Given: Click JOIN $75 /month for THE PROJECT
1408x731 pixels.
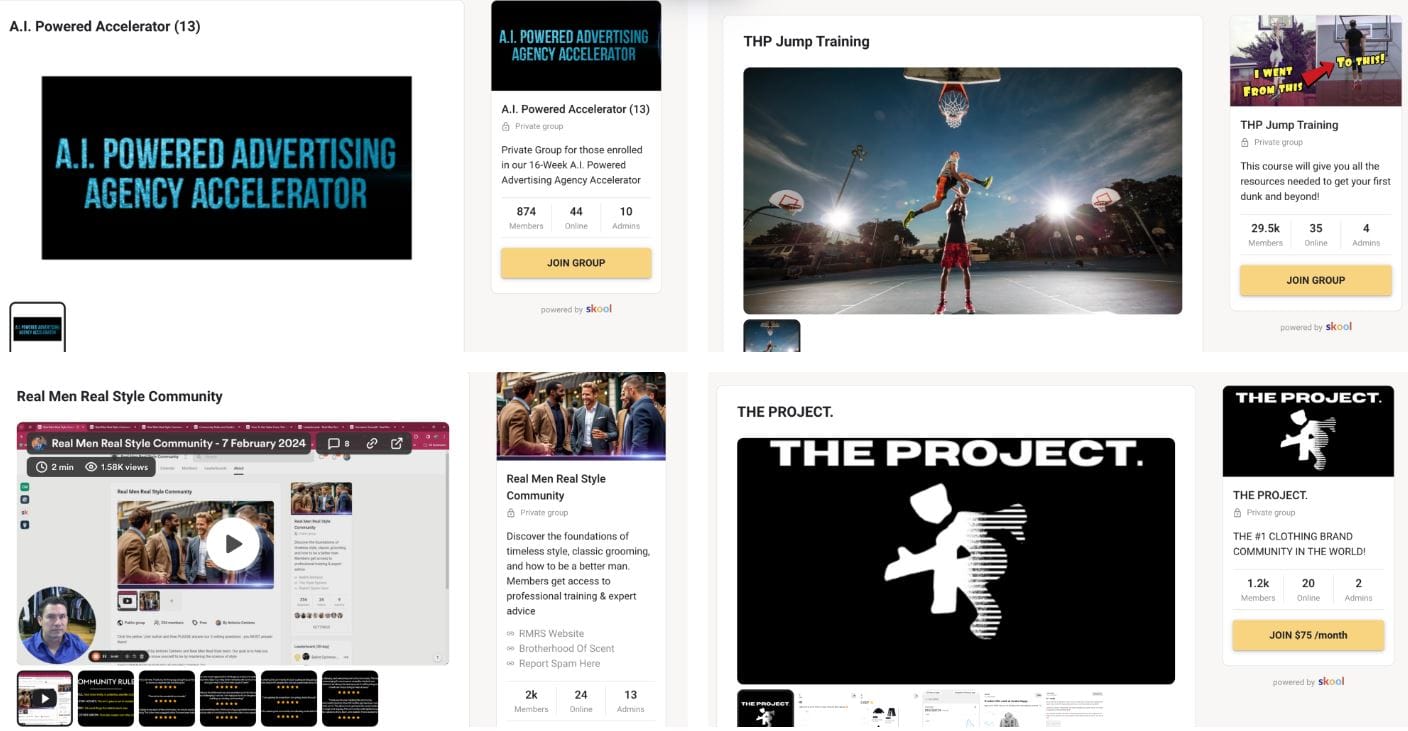Looking at the screenshot, I should pyautogui.click(x=1308, y=635).
